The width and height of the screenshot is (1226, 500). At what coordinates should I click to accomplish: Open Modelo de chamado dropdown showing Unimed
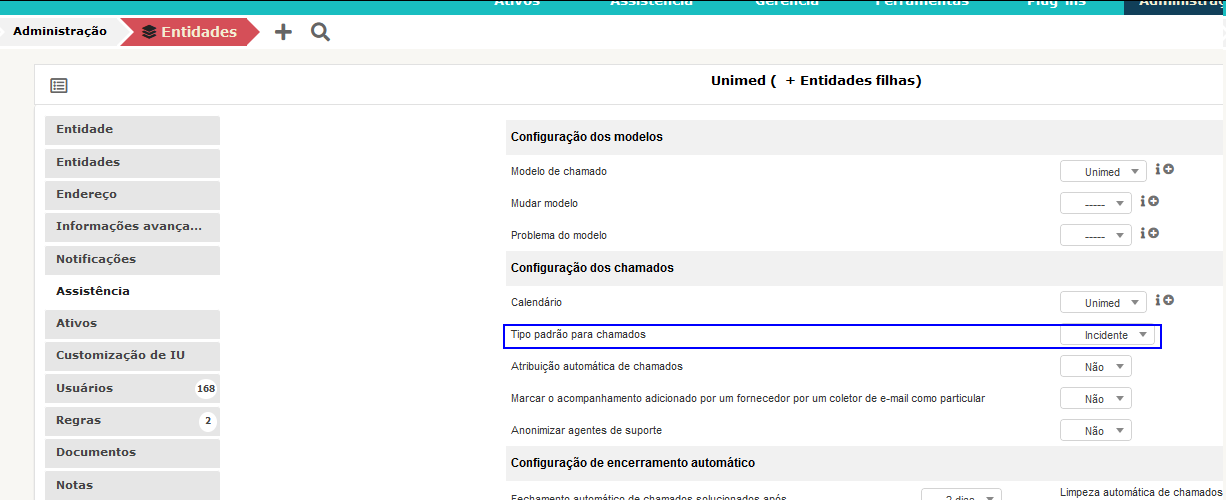[x=1103, y=172]
